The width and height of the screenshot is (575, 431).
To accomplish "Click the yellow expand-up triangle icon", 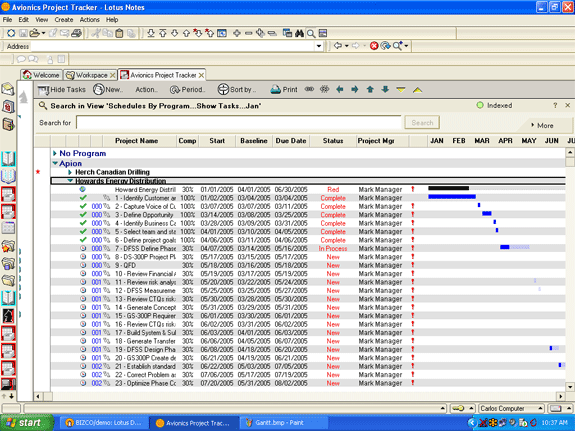I will [x=417, y=90].
